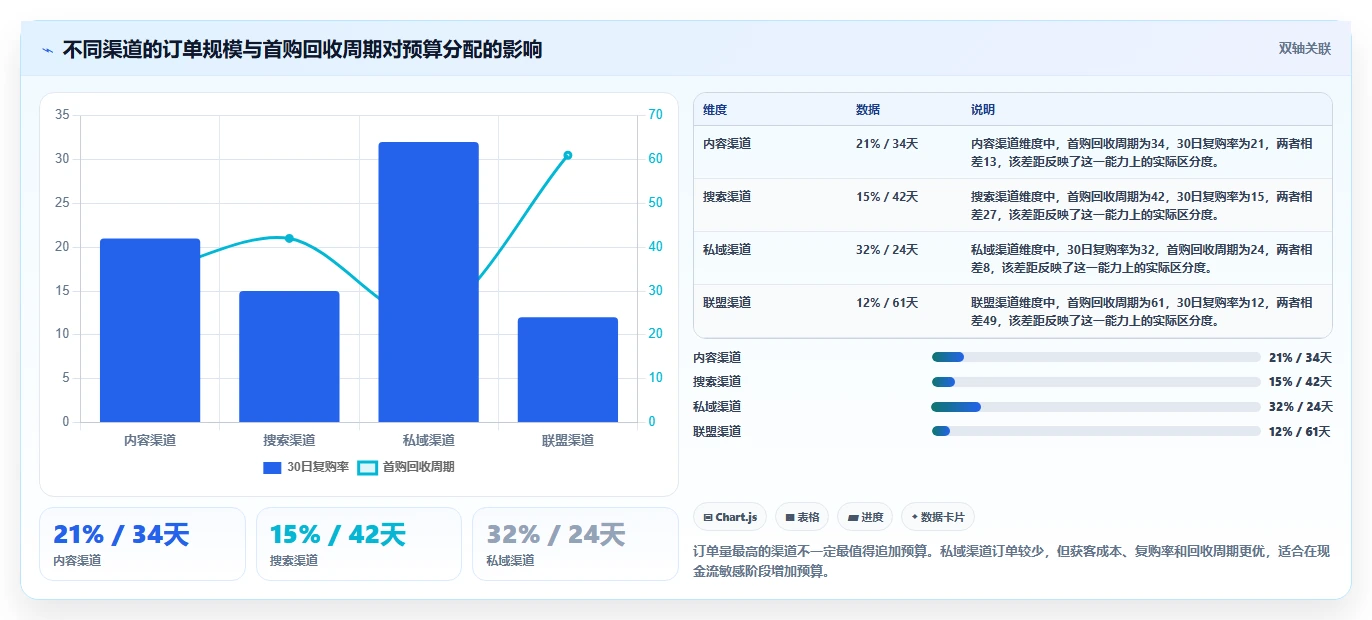Select the 搜索渠道 bar in the chart
This screenshot has height=620, width=1372.
(x=289, y=356)
